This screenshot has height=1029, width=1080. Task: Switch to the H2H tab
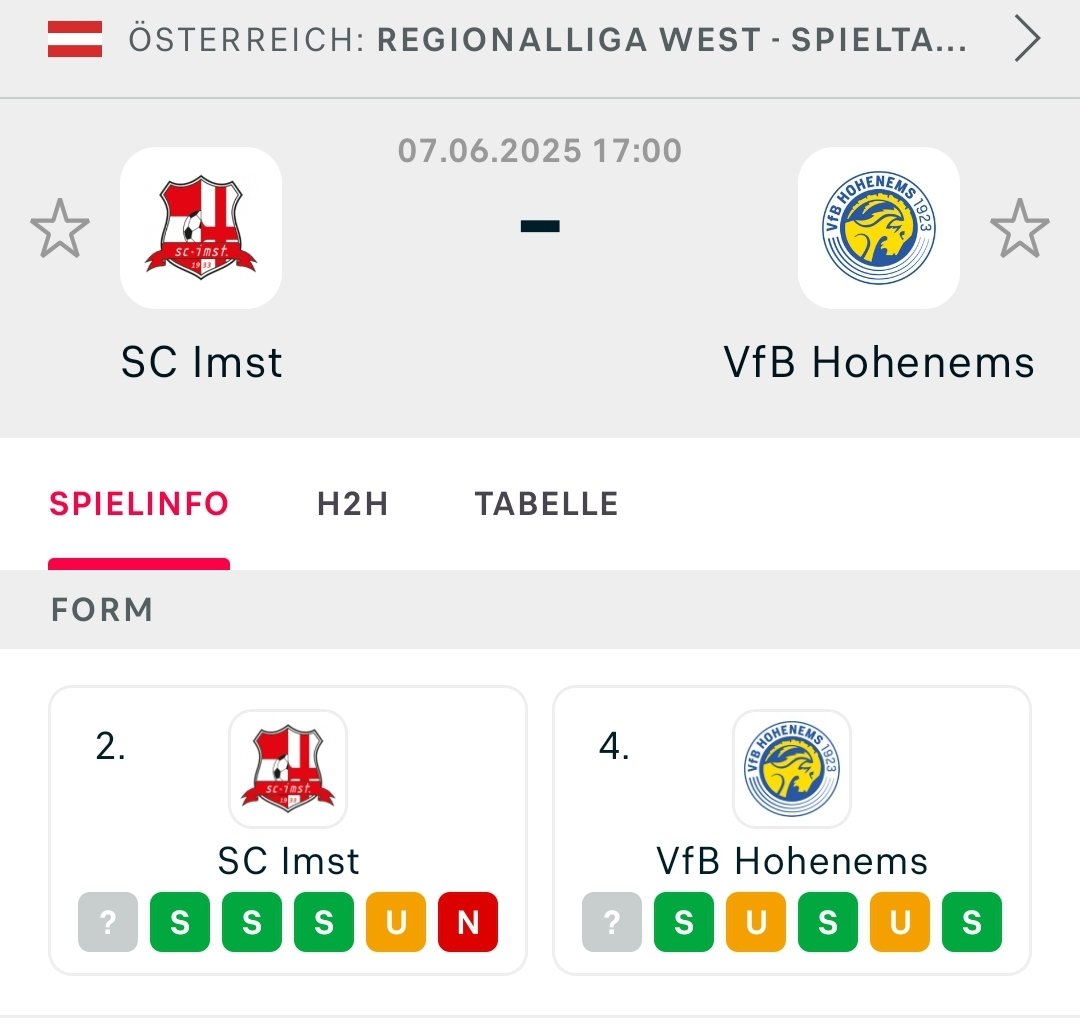pos(353,503)
